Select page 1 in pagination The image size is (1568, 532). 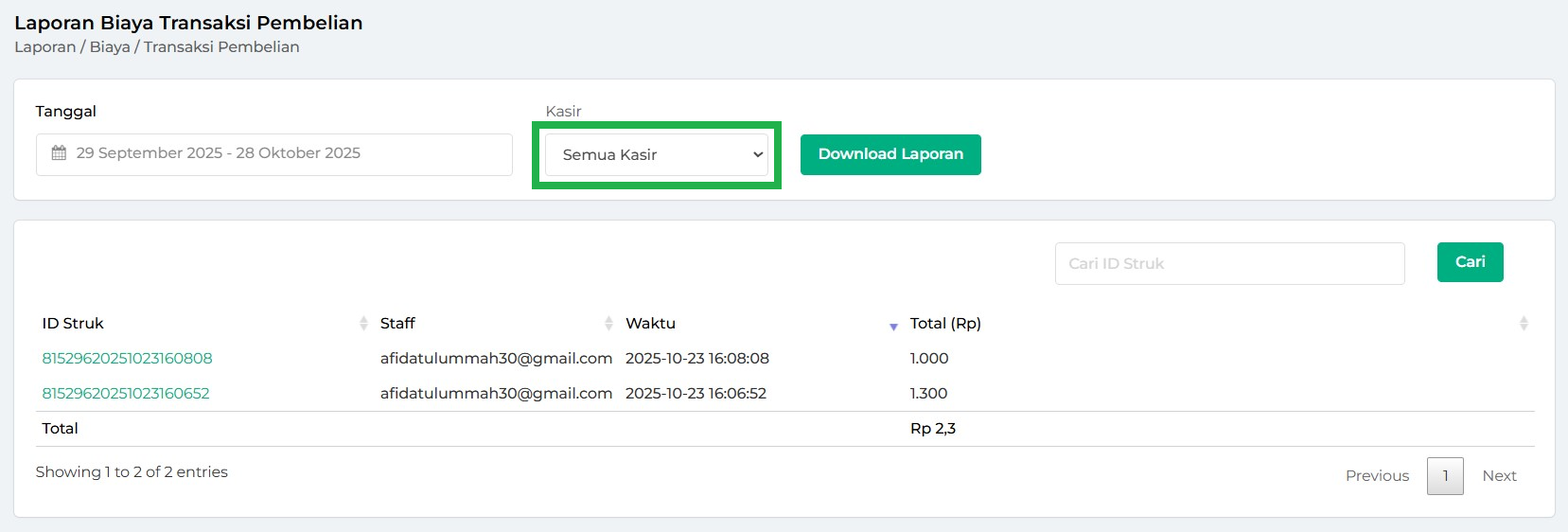[1445, 476]
